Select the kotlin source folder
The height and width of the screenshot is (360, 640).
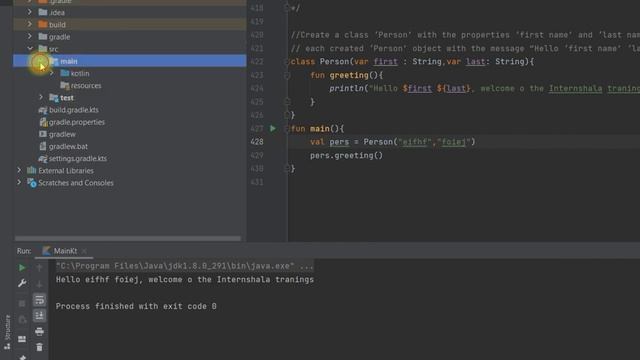click(80, 73)
